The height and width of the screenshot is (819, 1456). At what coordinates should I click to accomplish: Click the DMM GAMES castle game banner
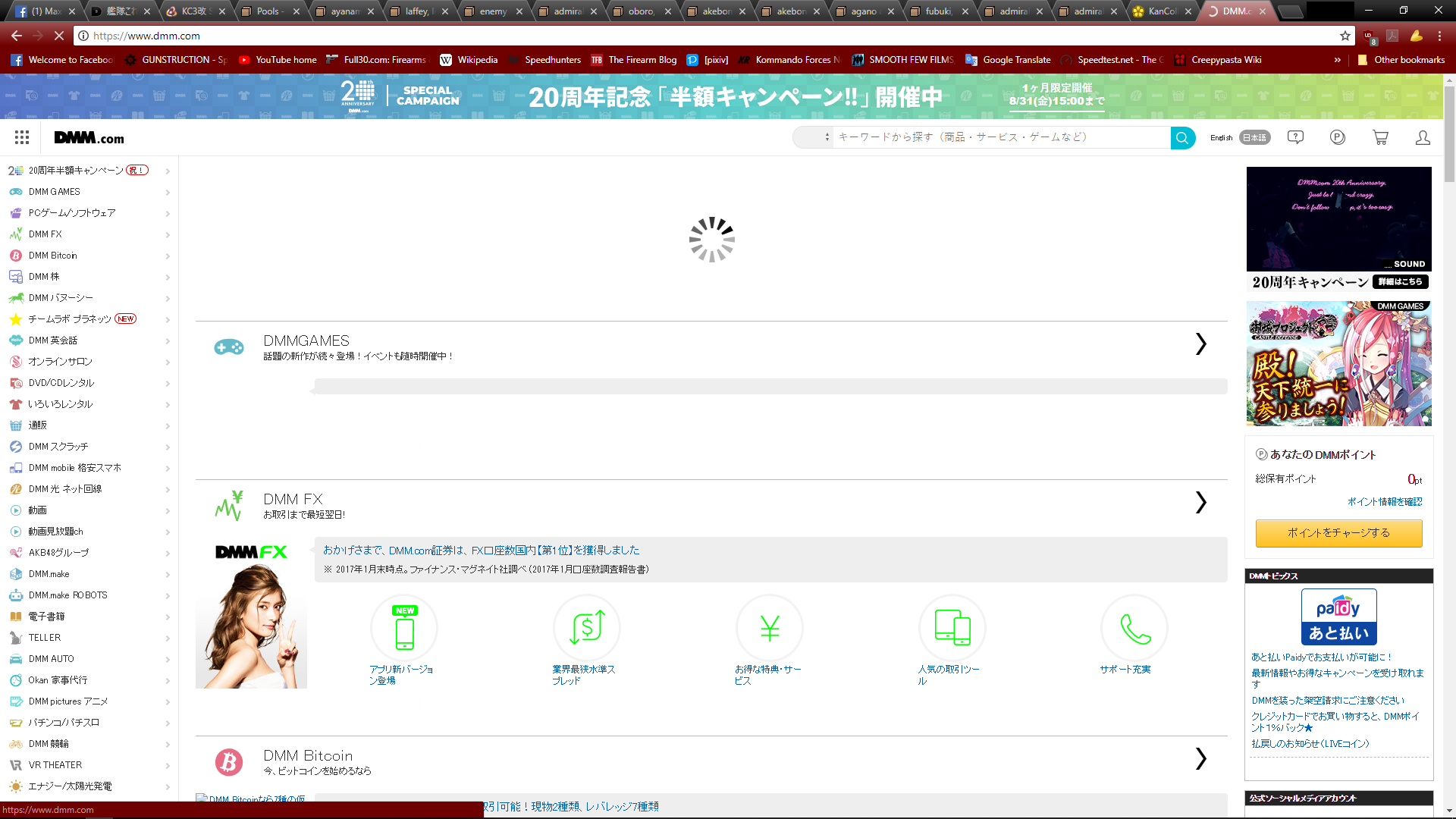(1339, 363)
